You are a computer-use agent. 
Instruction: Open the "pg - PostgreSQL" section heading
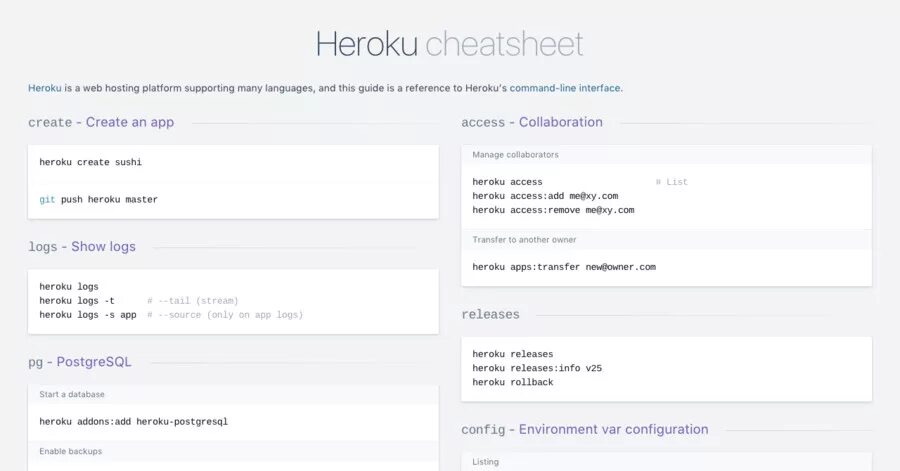(x=80, y=362)
